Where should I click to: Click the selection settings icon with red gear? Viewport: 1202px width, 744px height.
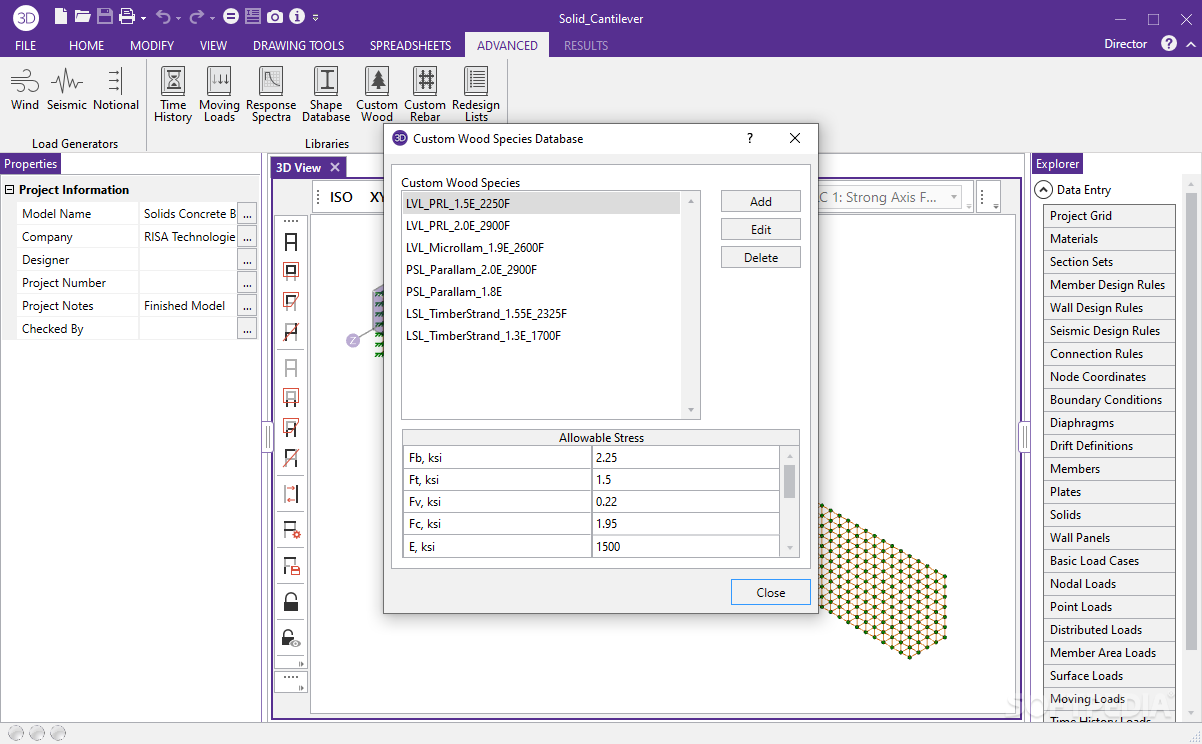291,530
